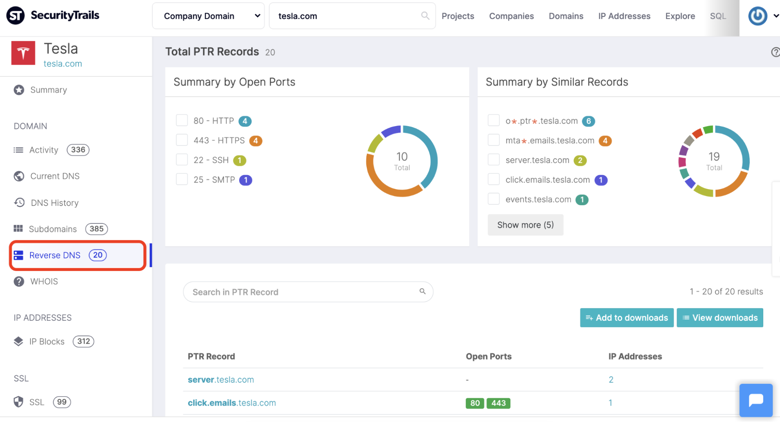The height and width of the screenshot is (422, 780).
Task: Open the server.tesla.com PTR record link
Action: coord(221,380)
